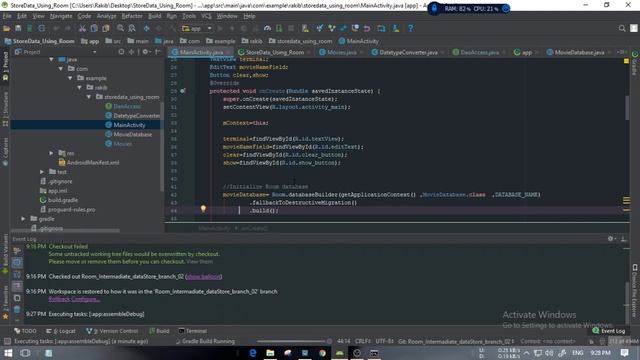Open the VCS menu
640x360 pixels.
pyautogui.click(x=206, y=16)
